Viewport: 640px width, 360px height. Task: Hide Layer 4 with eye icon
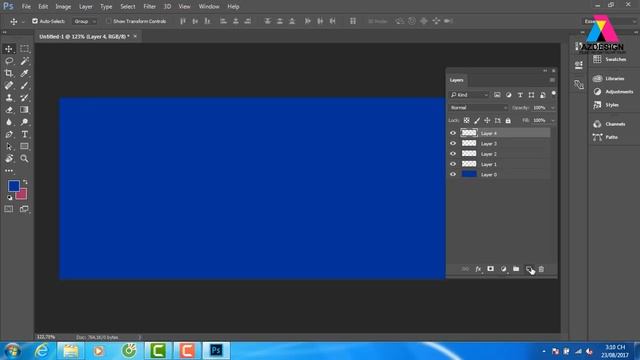[x=453, y=133]
